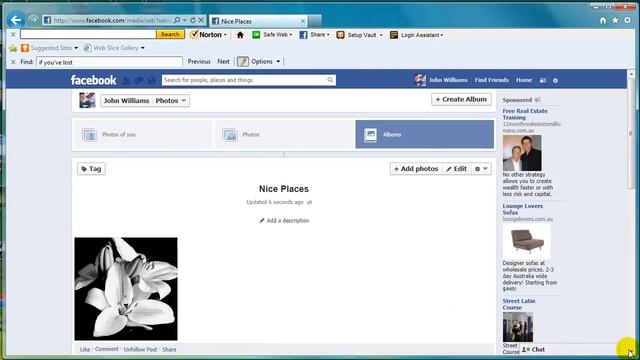Open Facebook messages icon
This screenshot has height=360, width=640.
[x=139, y=80]
